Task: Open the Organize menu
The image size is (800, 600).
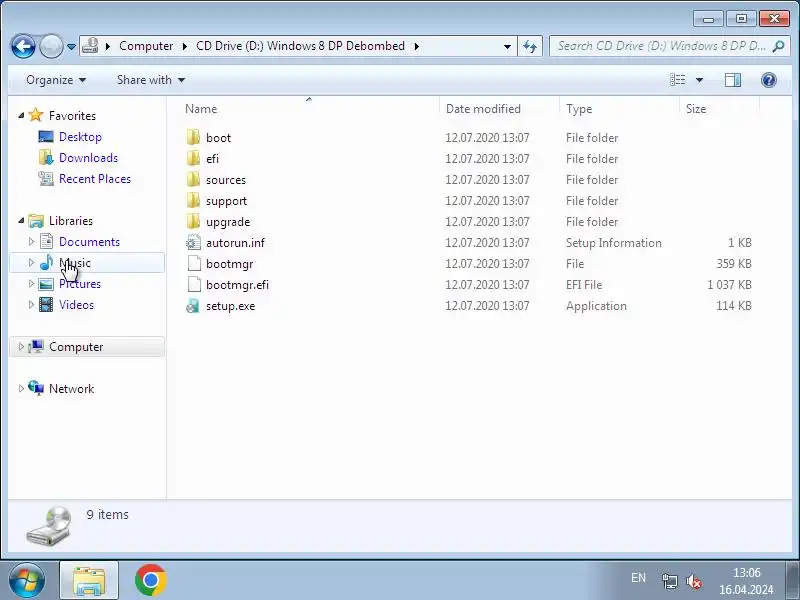Action: 56,80
